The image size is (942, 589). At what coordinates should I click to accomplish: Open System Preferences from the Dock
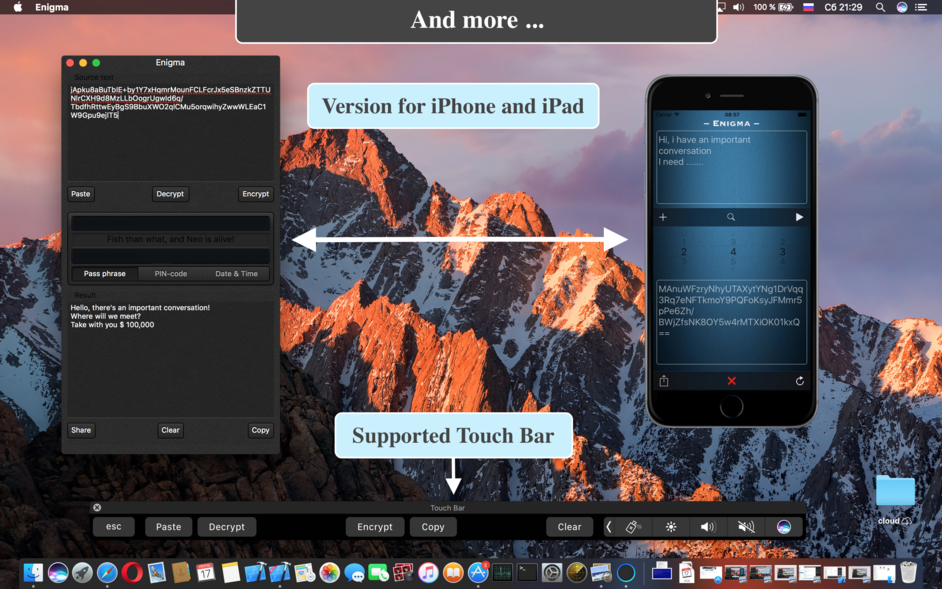[552, 573]
